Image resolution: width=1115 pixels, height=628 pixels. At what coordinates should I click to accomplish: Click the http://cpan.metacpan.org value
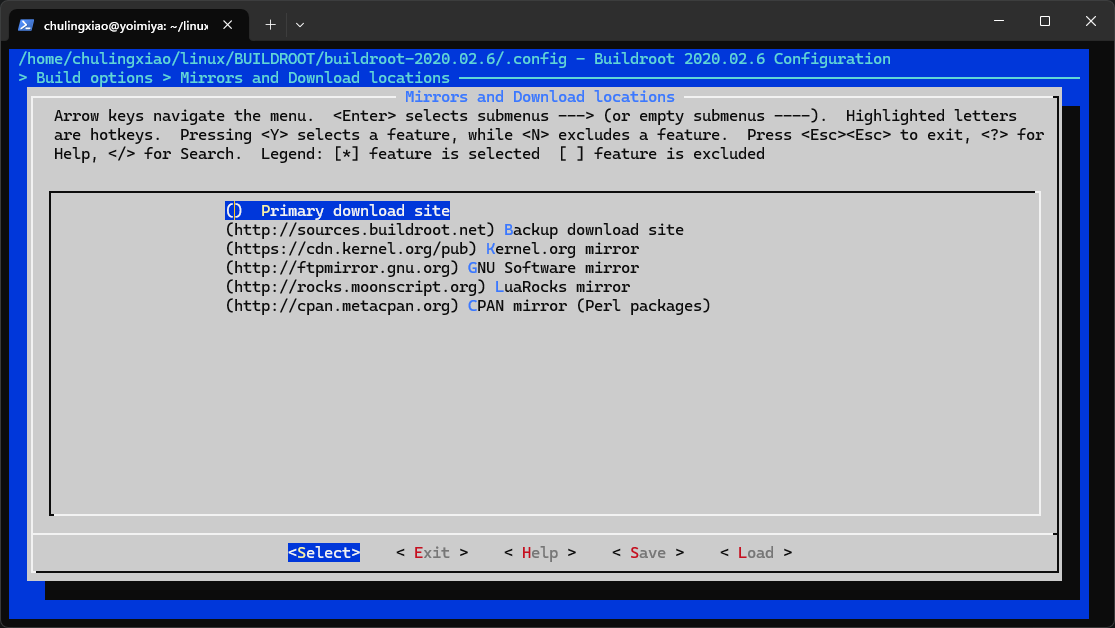coord(342,306)
